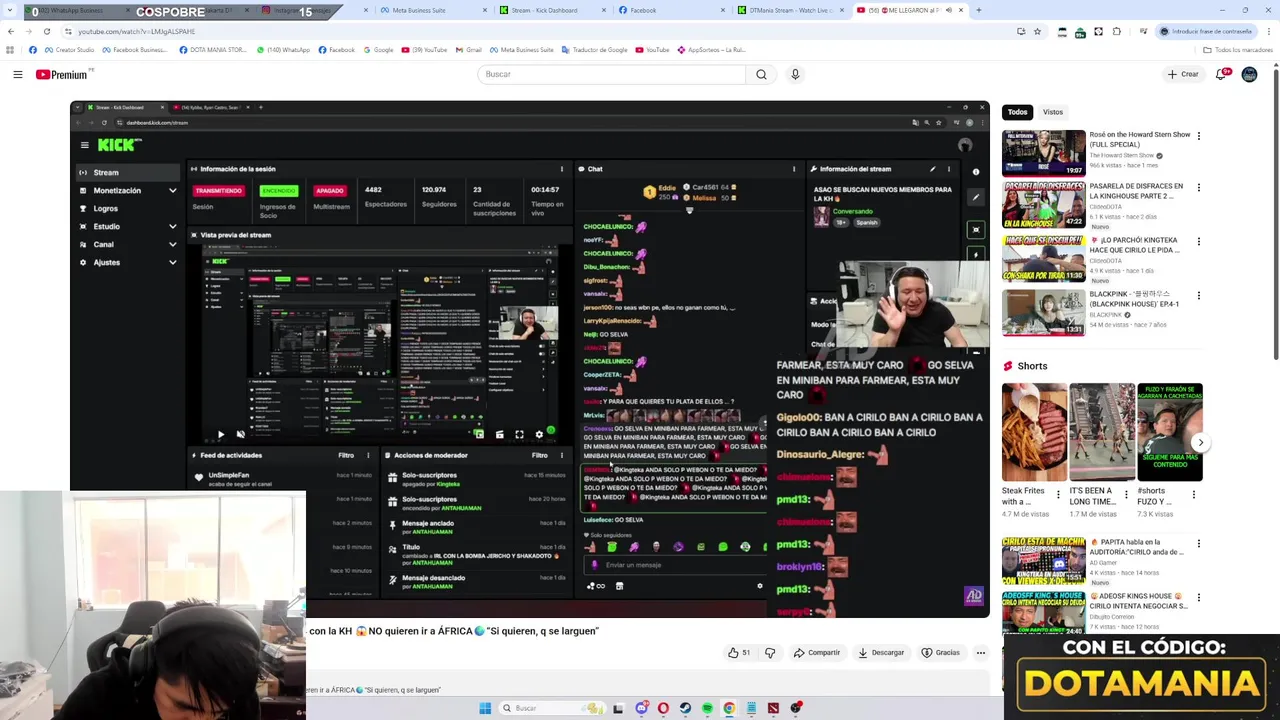Open the apps grid in the bookmarks bar
The image size is (1280, 720).
pyautogui.click(x=10, y=49)
